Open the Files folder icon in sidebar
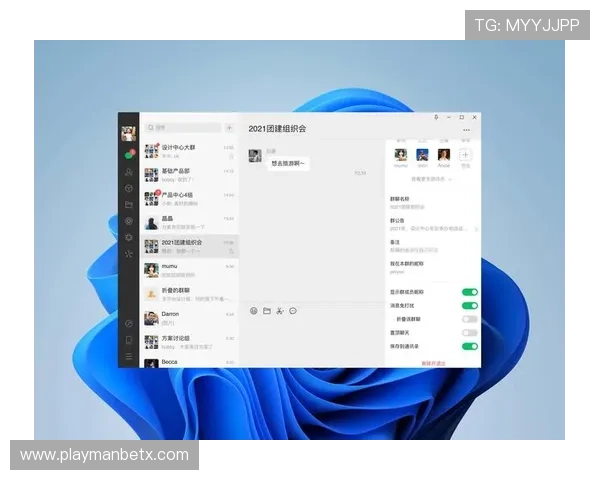 [129, 204]
